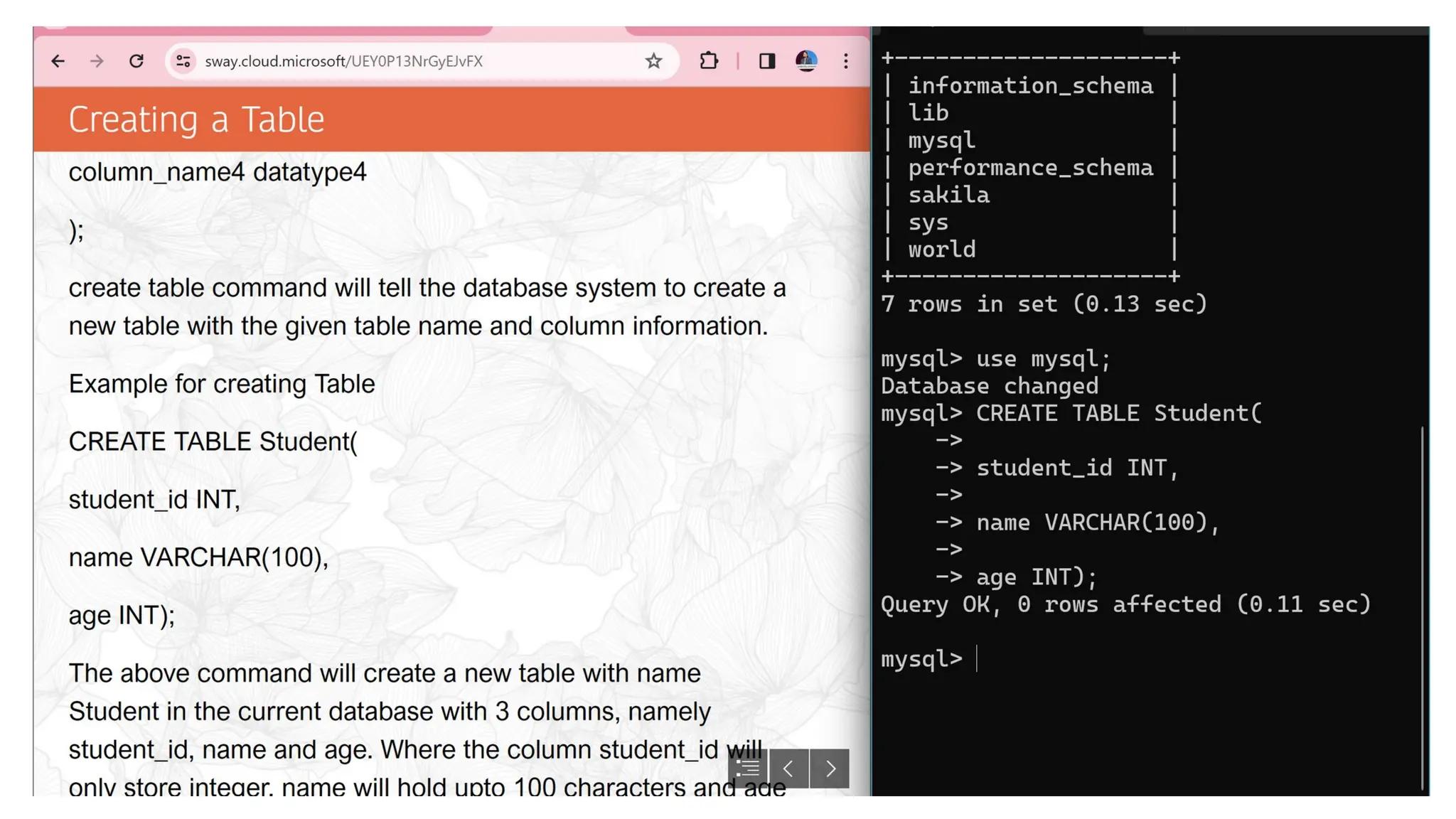1456x819 pixels.
Task: Click the browser back arrow
Action: pos(58,61)
